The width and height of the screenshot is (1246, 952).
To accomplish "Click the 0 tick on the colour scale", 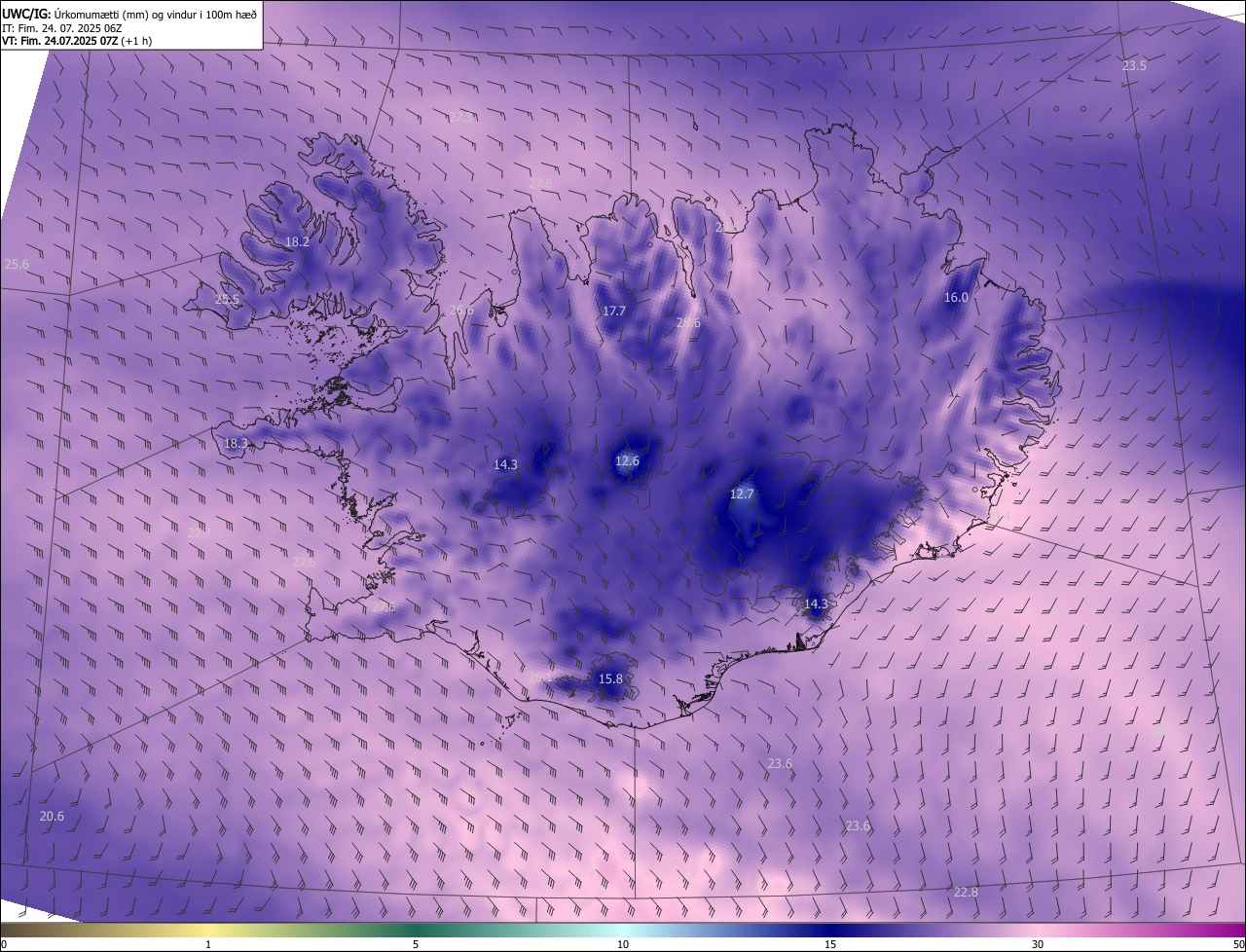I will (x=4, y=944).
